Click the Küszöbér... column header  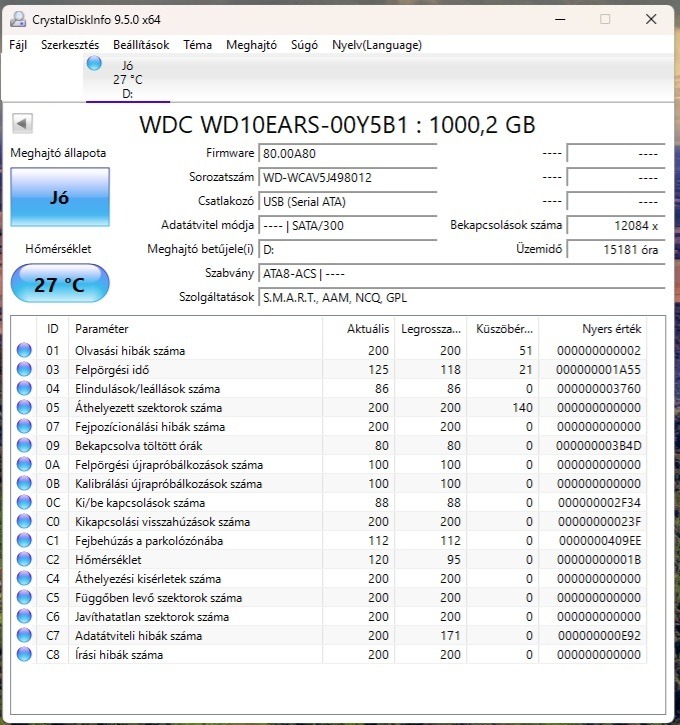tap(503, 329)
